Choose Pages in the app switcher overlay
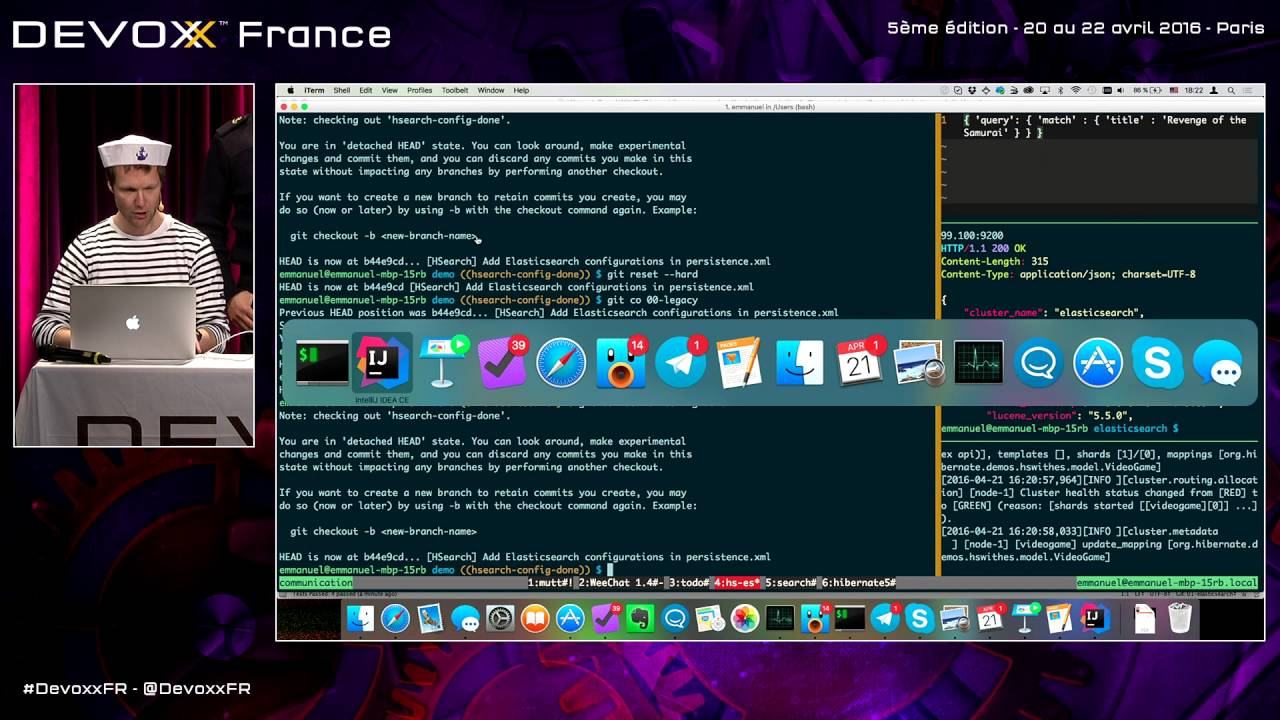Image resolution: width=1280 pixels, height=720 pixels. (740, 363)
